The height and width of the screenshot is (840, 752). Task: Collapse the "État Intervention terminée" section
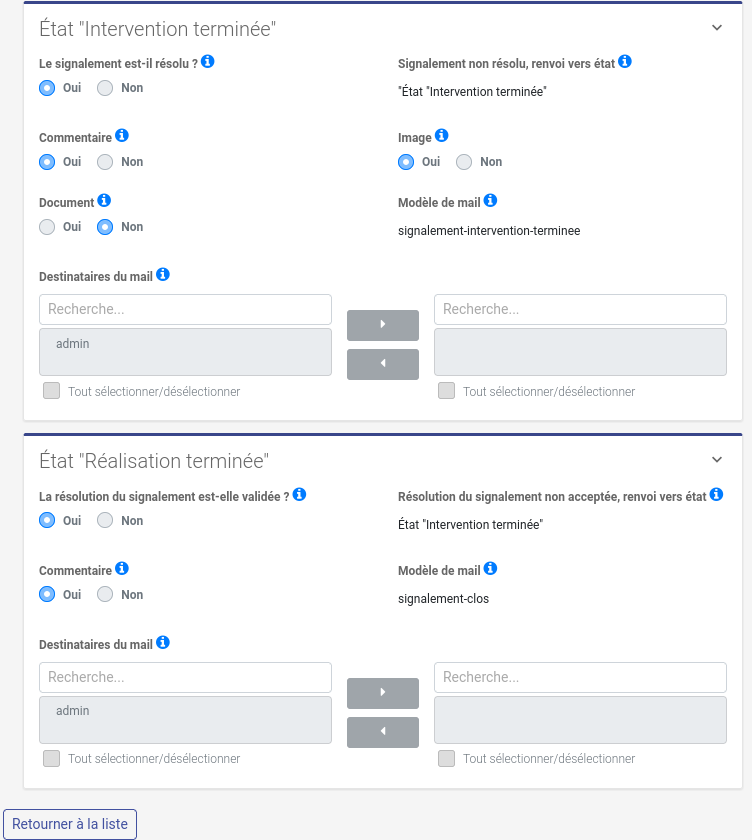(x=716, y=27)
